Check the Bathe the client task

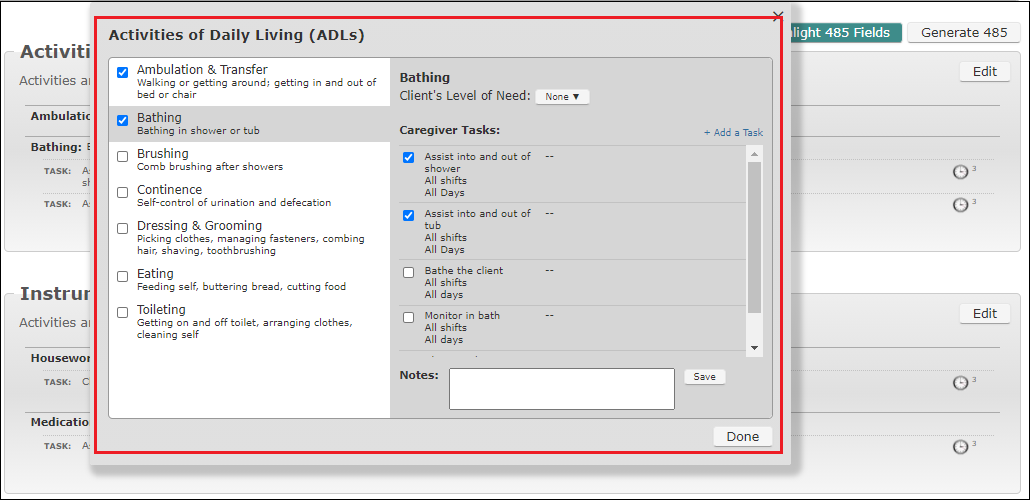point(408,272)
